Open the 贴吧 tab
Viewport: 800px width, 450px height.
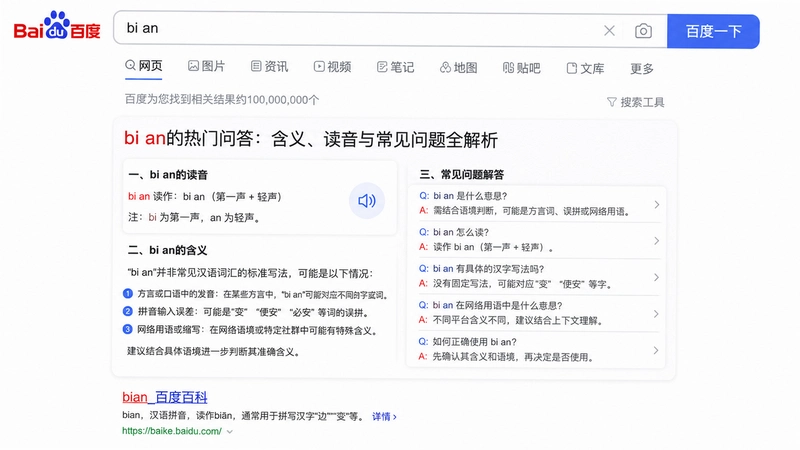[521, 68]
